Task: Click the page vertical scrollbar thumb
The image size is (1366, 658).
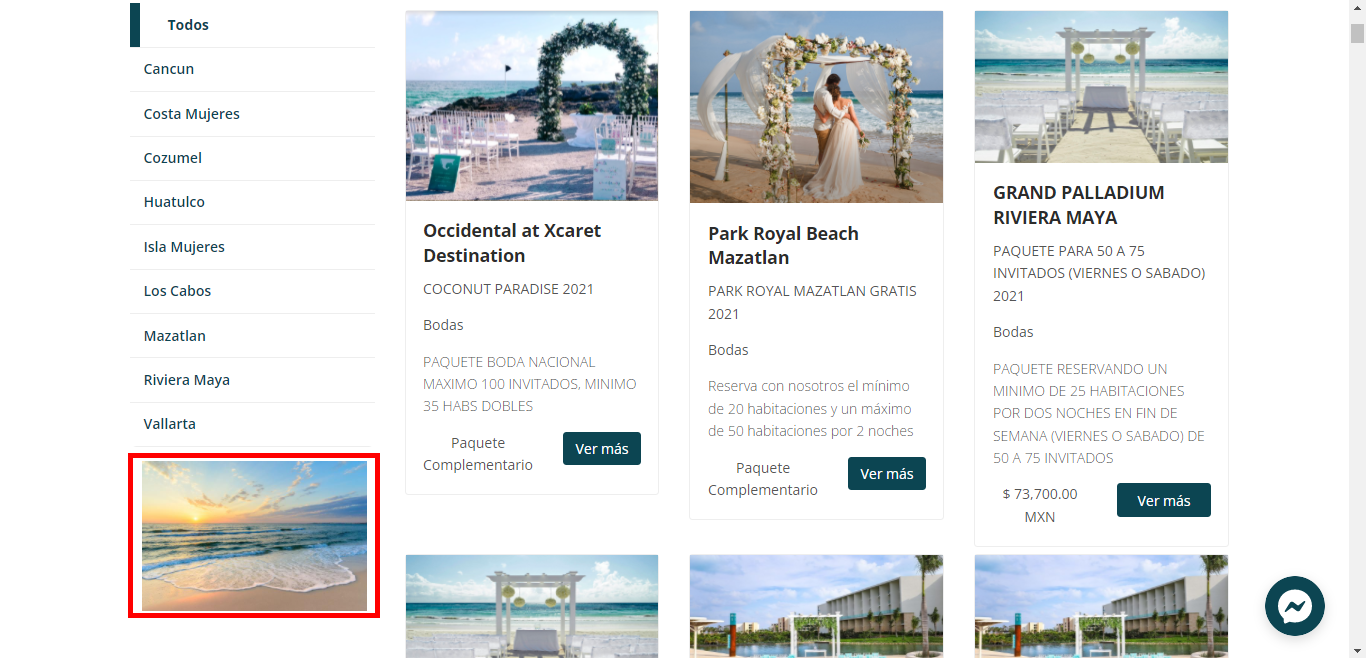Action: pyautogui.click(x=1357, y=33)
